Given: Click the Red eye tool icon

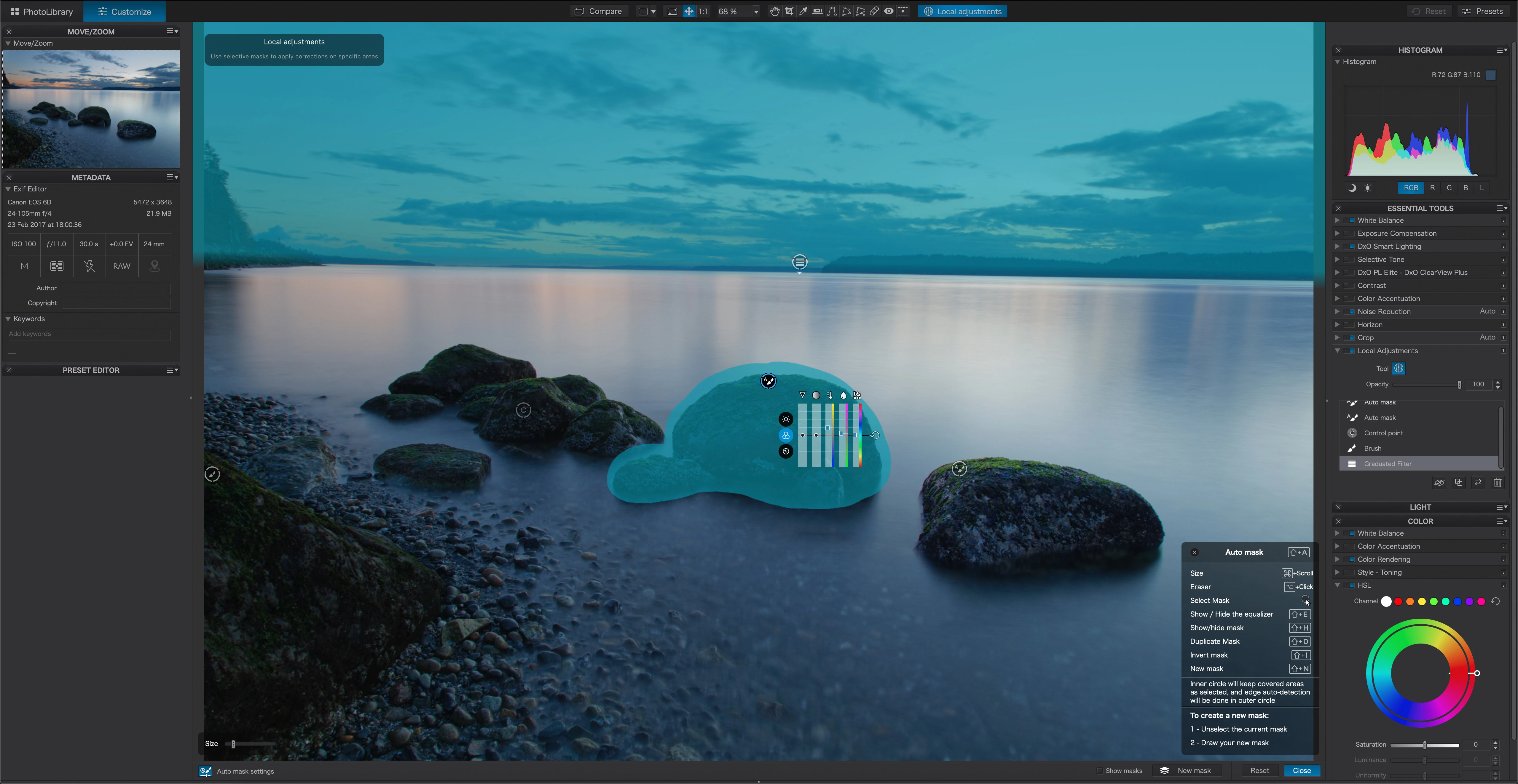Looking at the screenshot, I should [889, 11].
